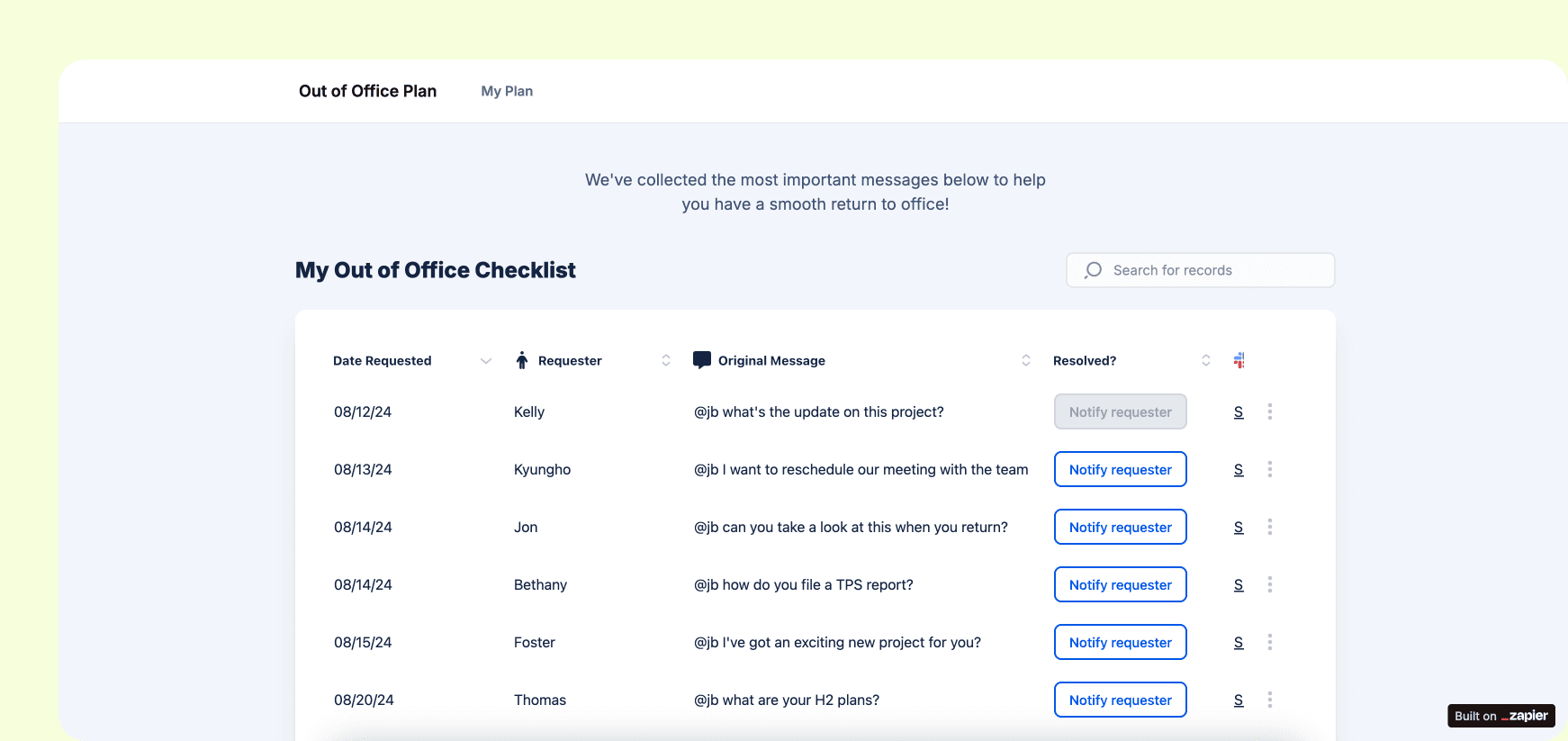Viewport: 1568px width, 741px height.
Task: Open the three-dot menu for Kyungho's row
Action: point(1269,469)
